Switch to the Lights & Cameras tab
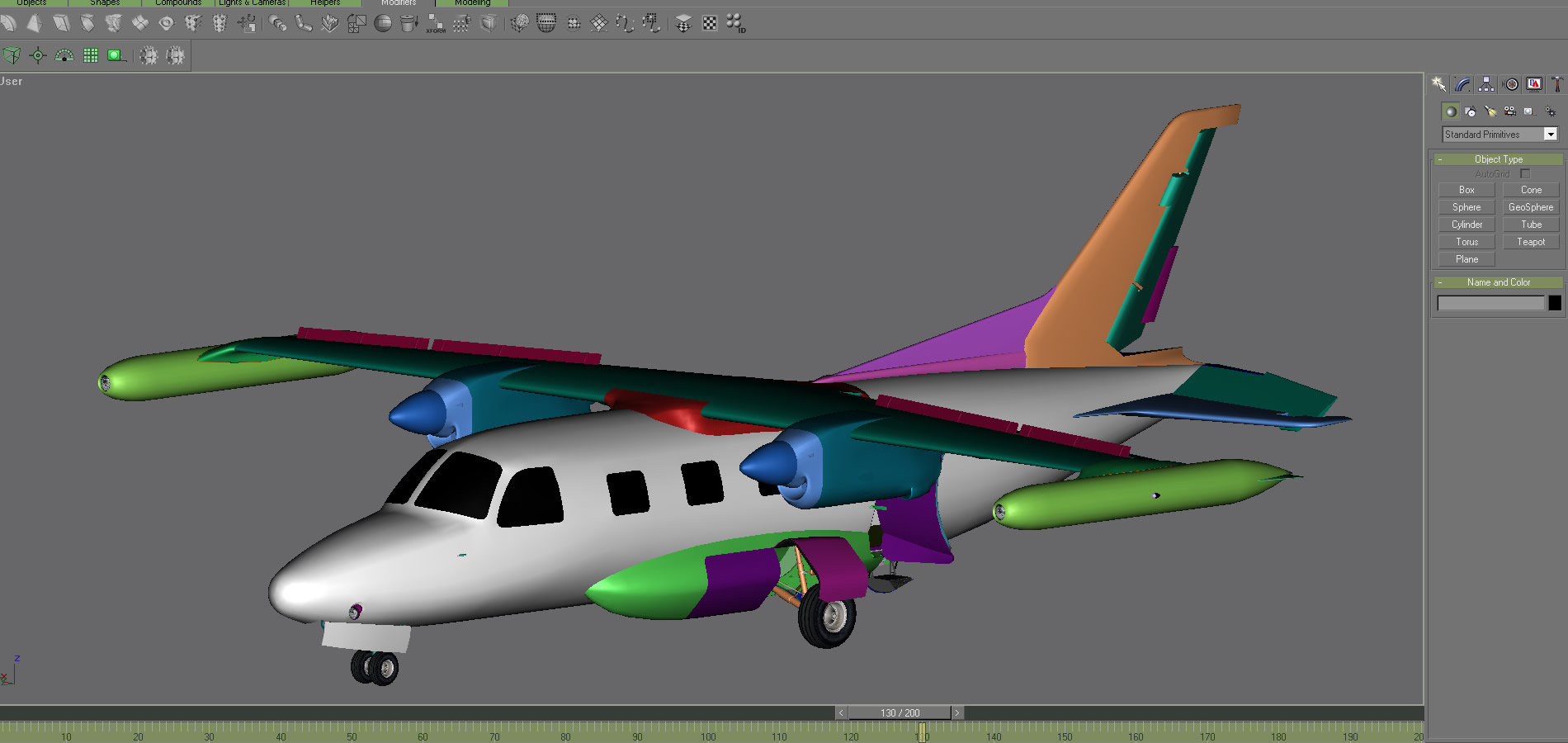The image size is (1568, 743). (252, 2)
